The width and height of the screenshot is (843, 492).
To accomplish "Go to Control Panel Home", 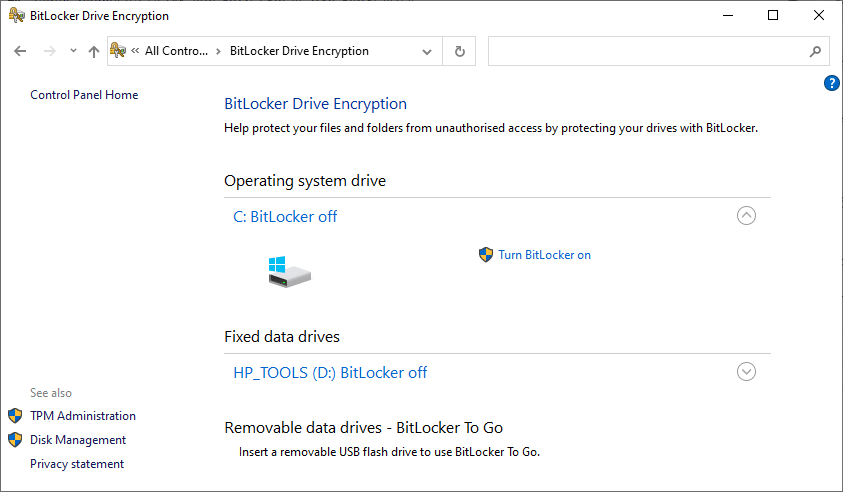I will pyautogui.click(x=84, y=95).
